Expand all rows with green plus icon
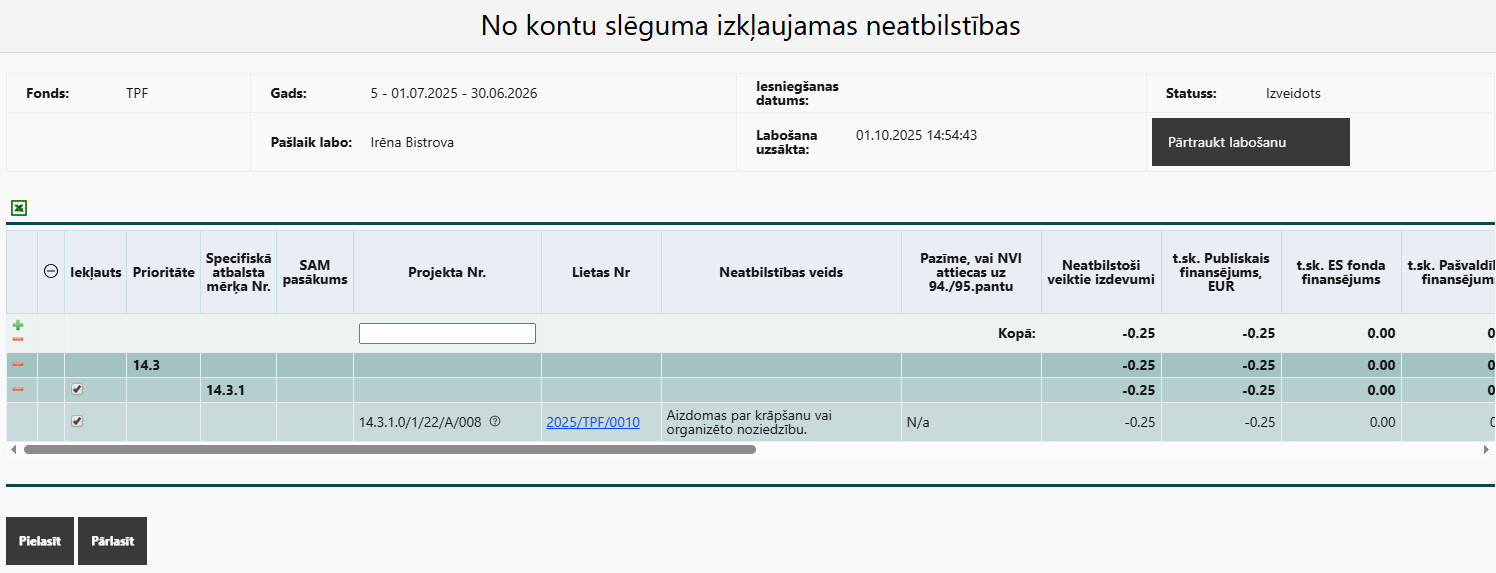This screenshot has height=573, width=1496. coord(18,326)
